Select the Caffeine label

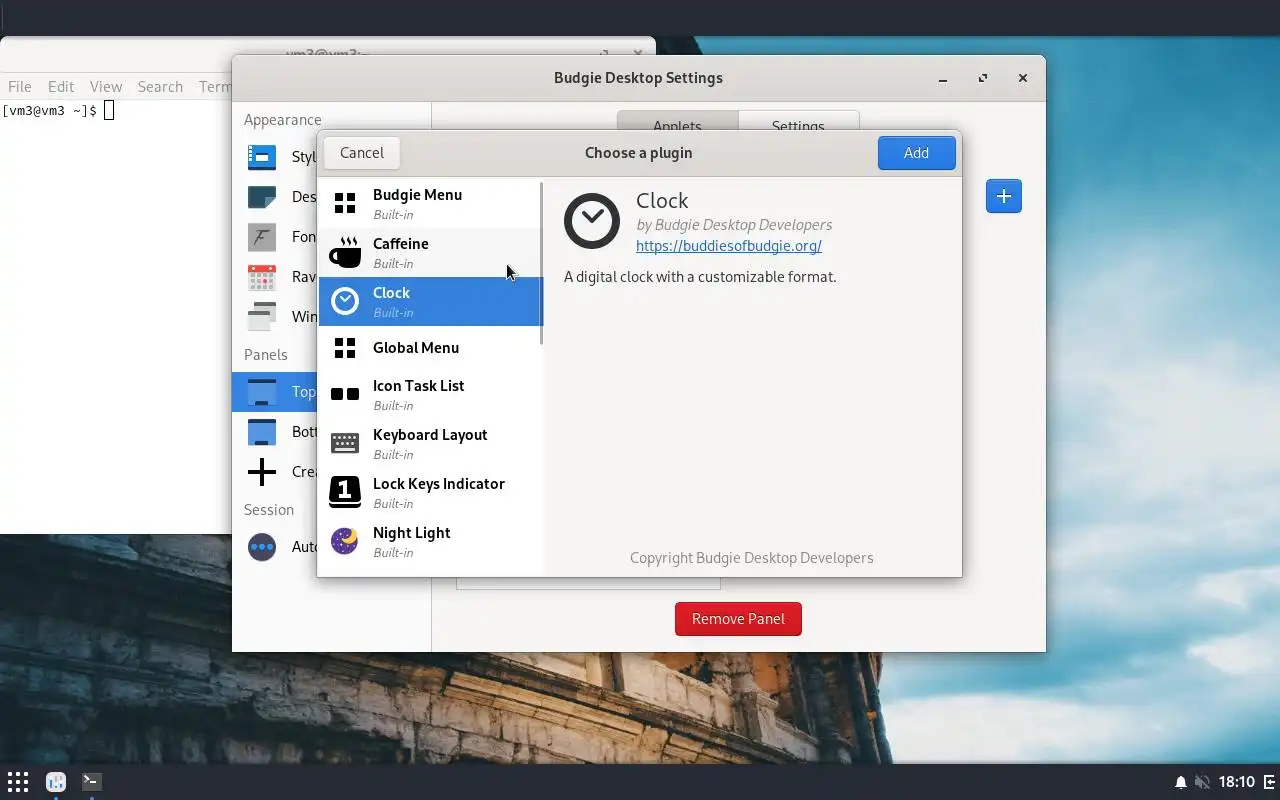(x=401, y=244)
